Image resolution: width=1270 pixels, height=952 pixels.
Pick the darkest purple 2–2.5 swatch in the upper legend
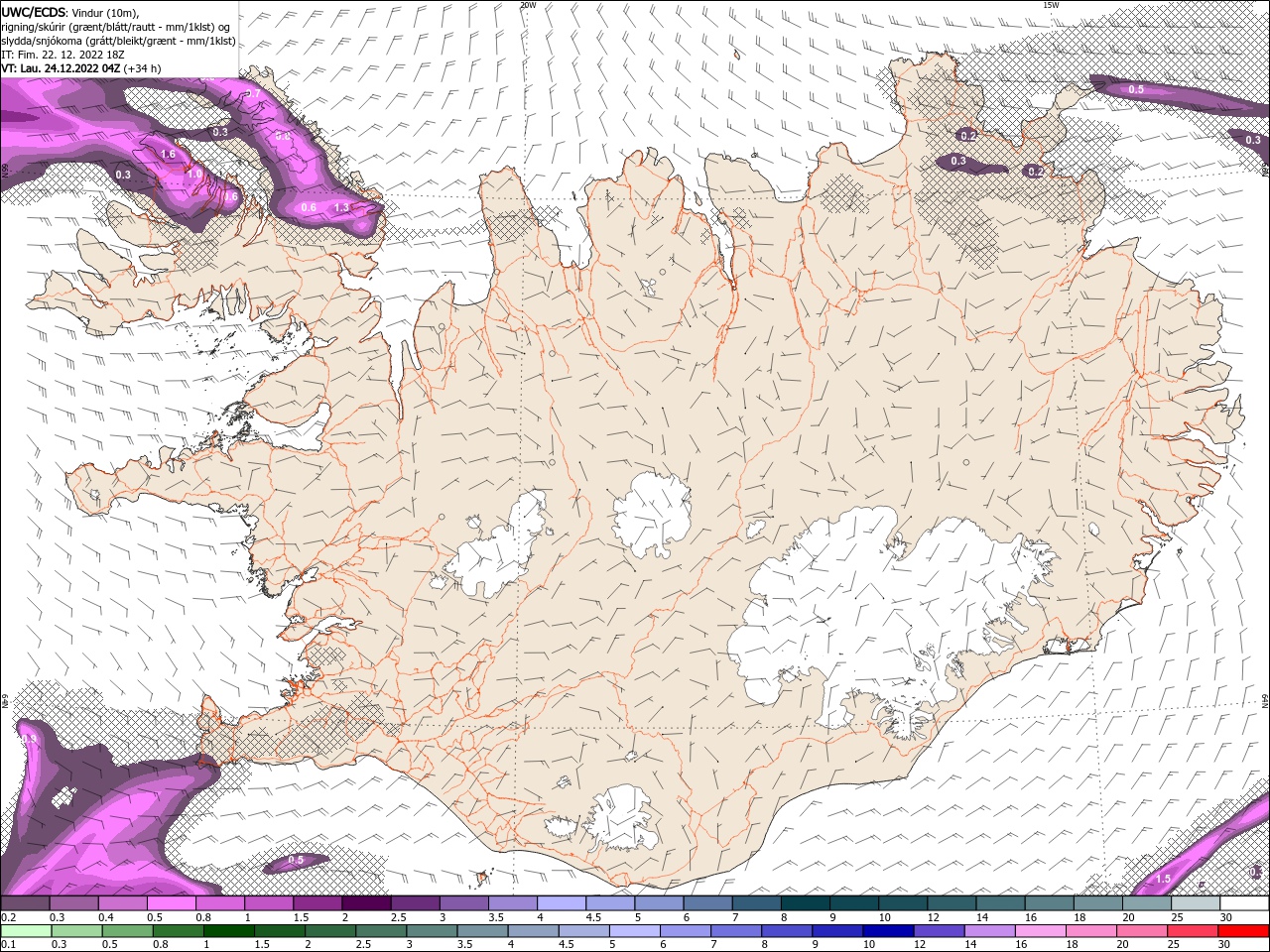point(366,903)
